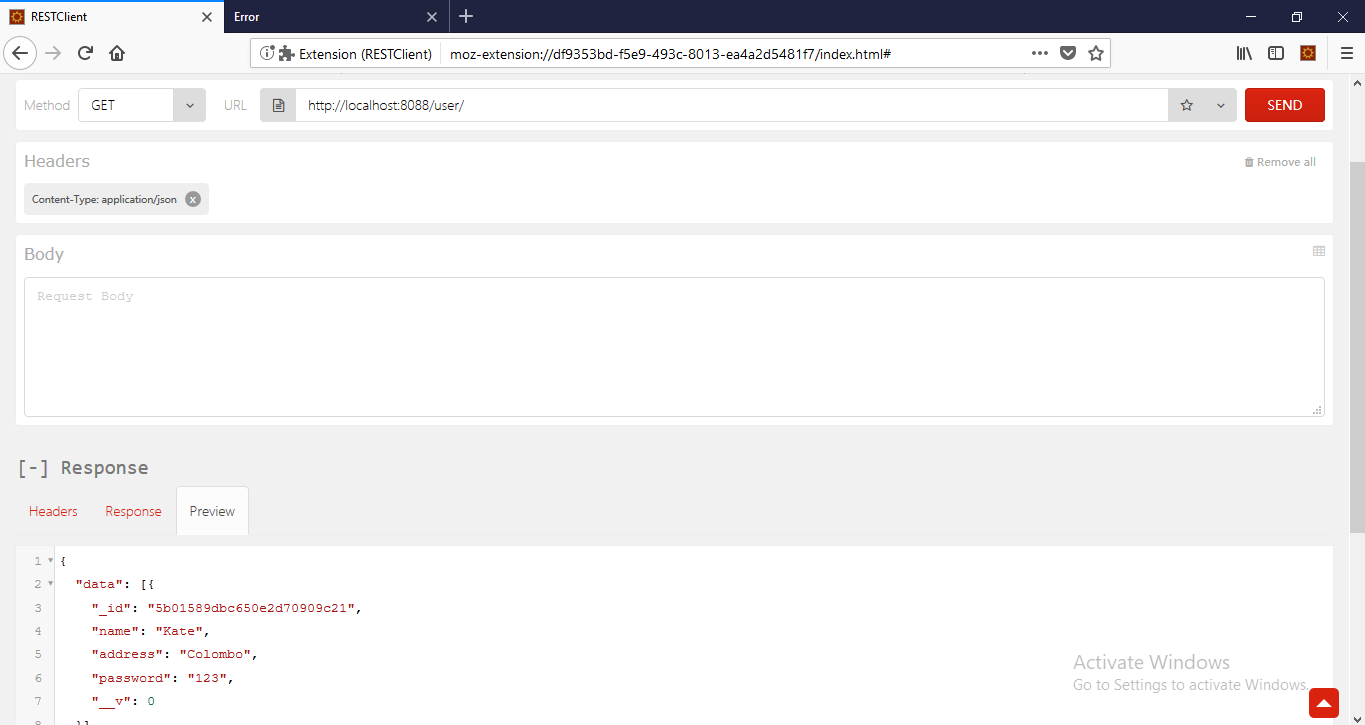The image size is (1365, 725).
Task: Remove the Content-Type header tag
Action: [x=193, y=199]
